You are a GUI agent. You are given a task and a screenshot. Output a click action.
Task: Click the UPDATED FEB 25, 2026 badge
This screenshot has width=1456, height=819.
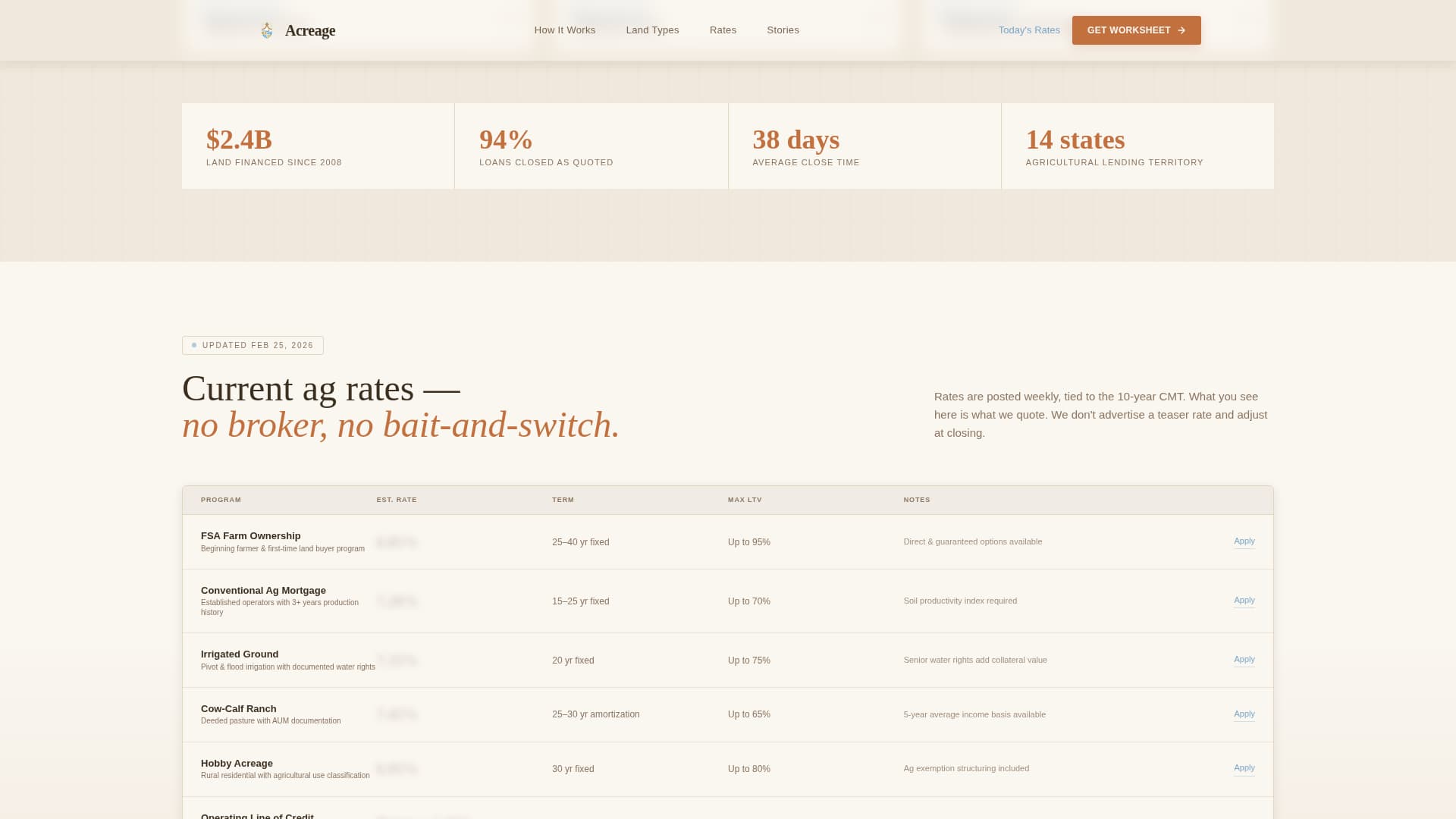pos(253,345)
